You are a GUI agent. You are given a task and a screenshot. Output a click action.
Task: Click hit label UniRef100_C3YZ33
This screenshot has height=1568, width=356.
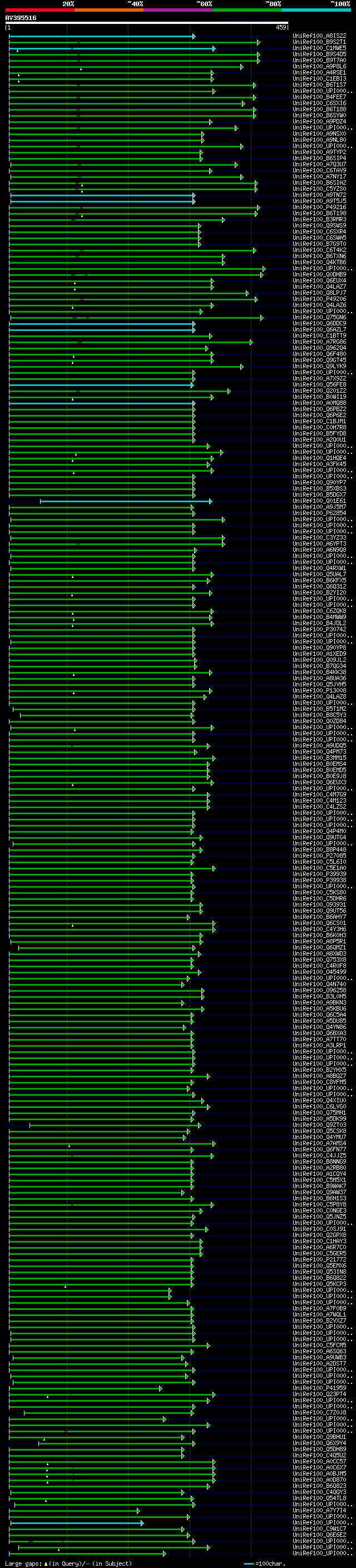[319, 538]
